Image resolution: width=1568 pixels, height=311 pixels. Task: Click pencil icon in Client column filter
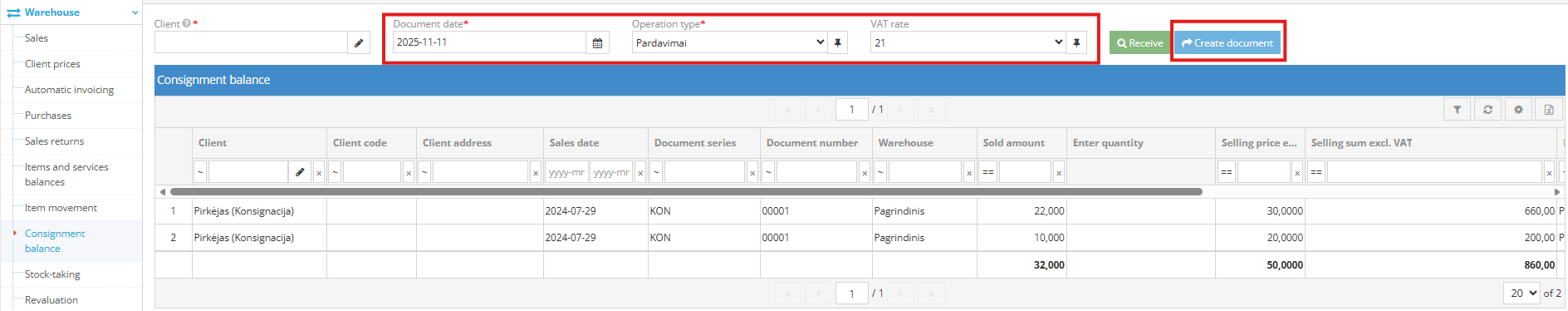click(x=300, y=172)
